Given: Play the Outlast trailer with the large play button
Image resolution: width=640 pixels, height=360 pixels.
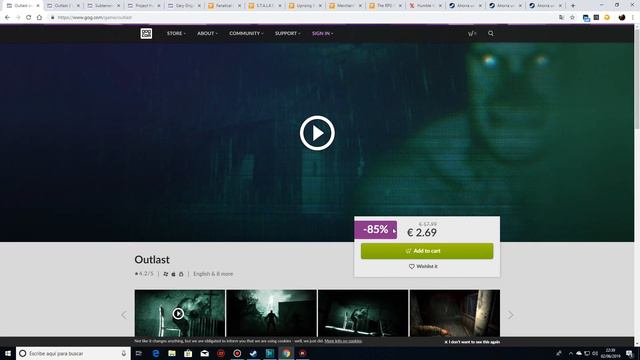Looking at the screenshot, I should click(x=317, y=133).
